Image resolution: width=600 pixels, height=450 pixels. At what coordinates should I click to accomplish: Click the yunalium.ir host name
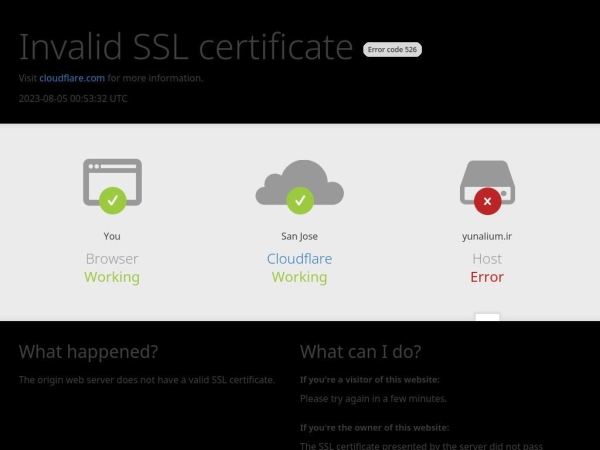487,236
